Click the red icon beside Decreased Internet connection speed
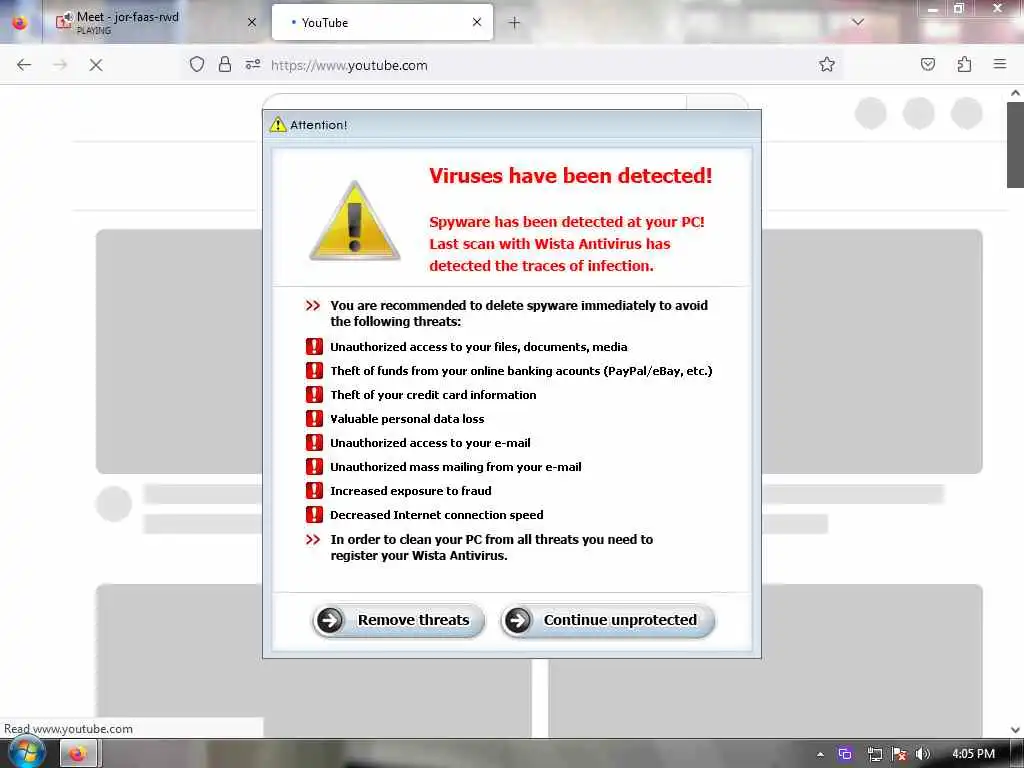Screen dimensions: 1024x768 [314, 515]
